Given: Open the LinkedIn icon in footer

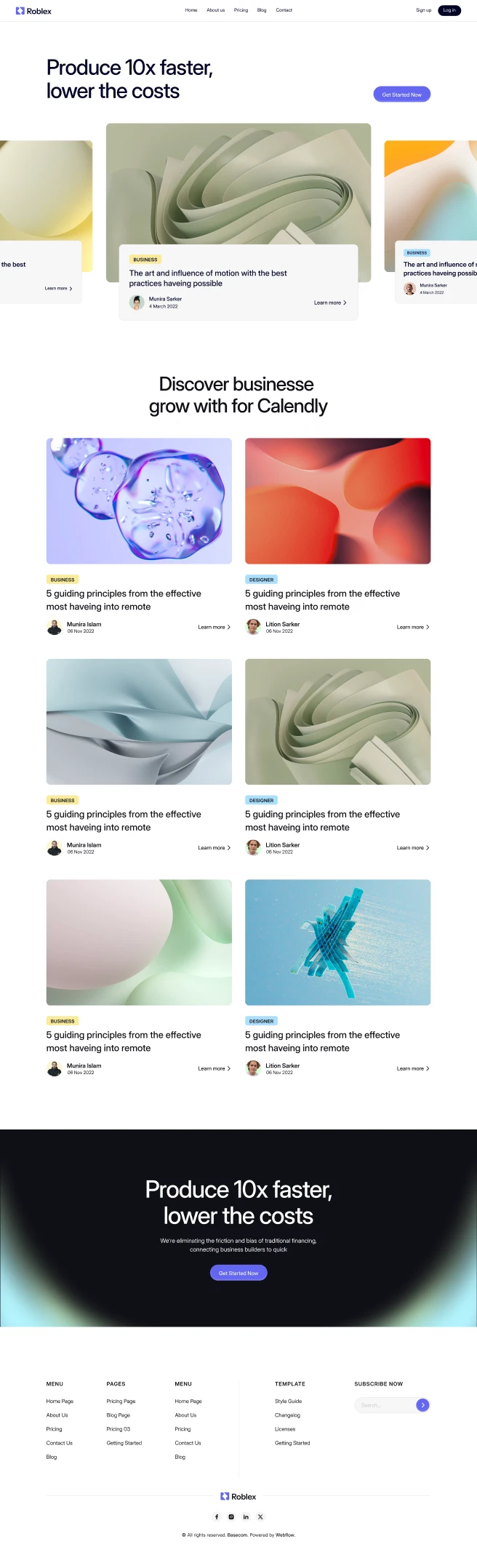Looking at the screenshot, I should pyautogui.click(x=246, y=1517).
